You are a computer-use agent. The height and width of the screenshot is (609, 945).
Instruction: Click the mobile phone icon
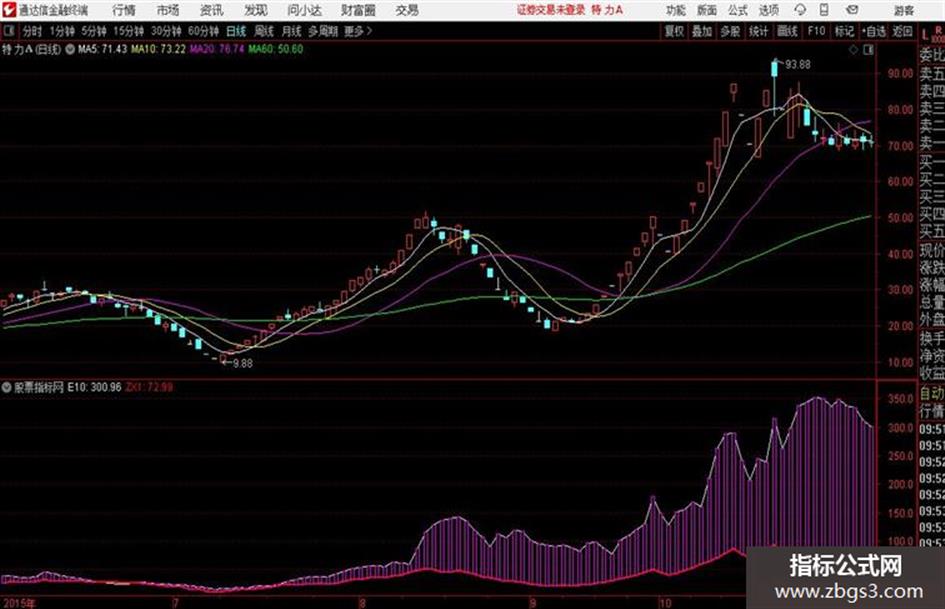click(x=824, y=10)
